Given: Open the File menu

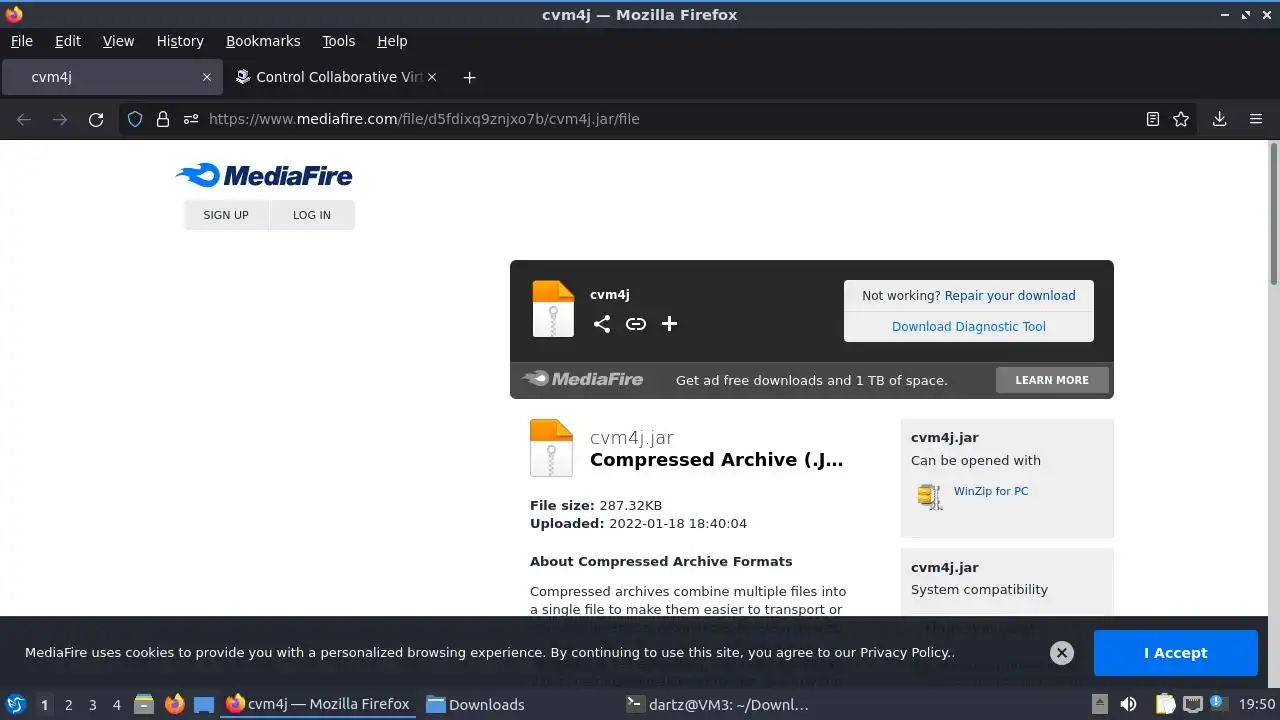Looking at the screenshot, I should 21,41.
